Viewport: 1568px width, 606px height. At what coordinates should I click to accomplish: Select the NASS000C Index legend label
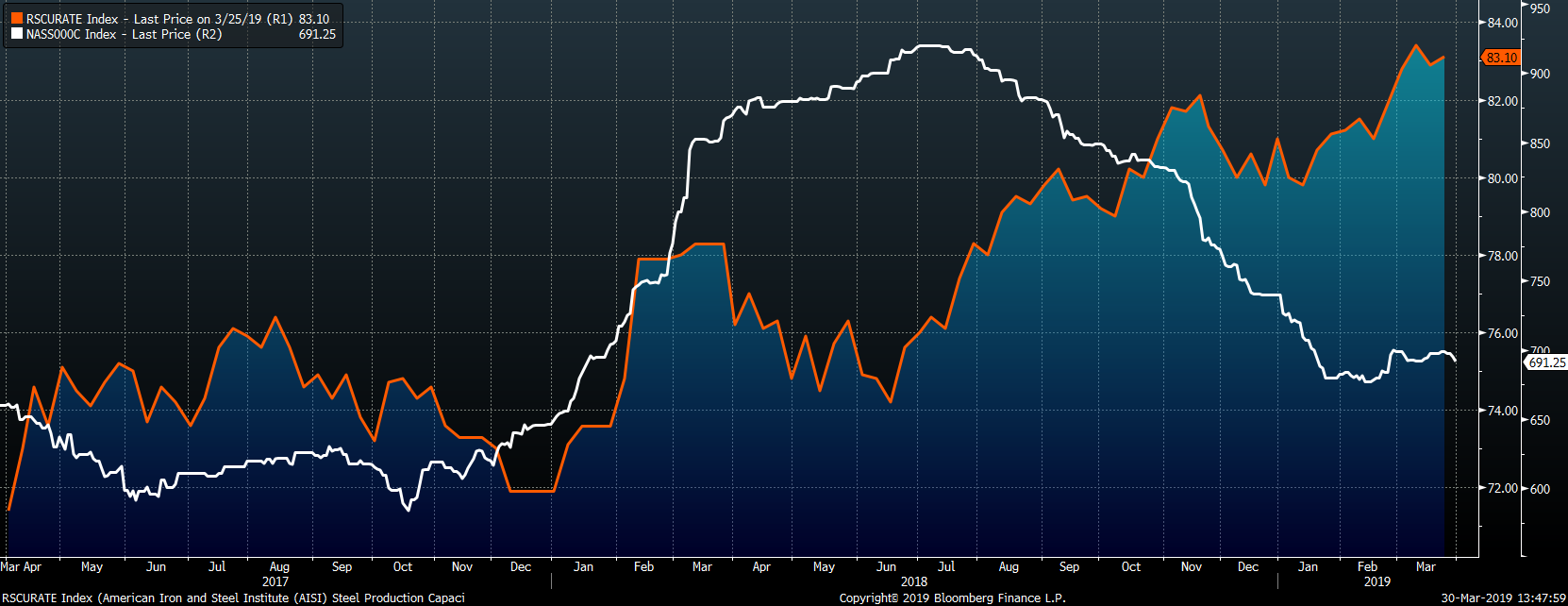coord(71,34)
